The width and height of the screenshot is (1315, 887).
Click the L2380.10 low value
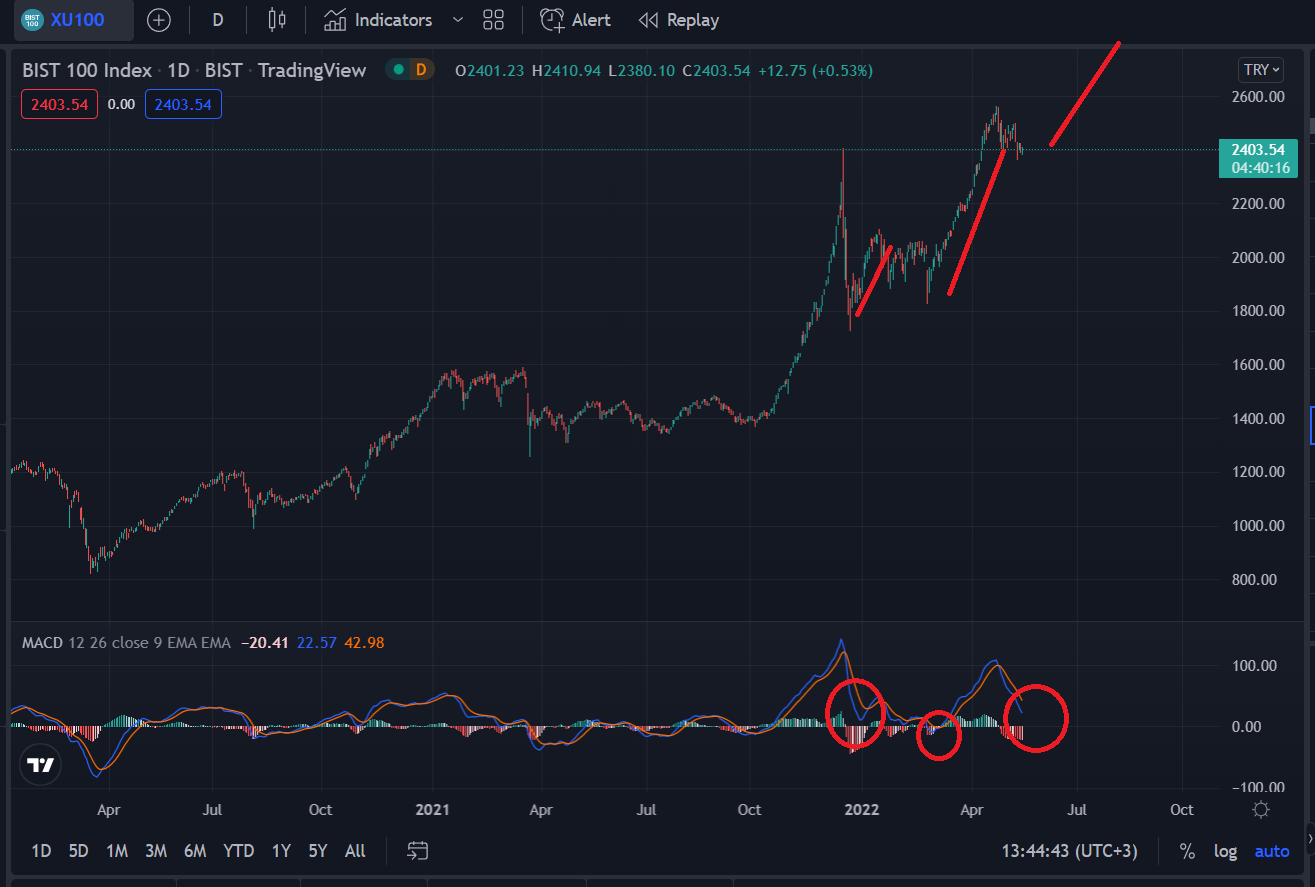click(x=641, y=71)
